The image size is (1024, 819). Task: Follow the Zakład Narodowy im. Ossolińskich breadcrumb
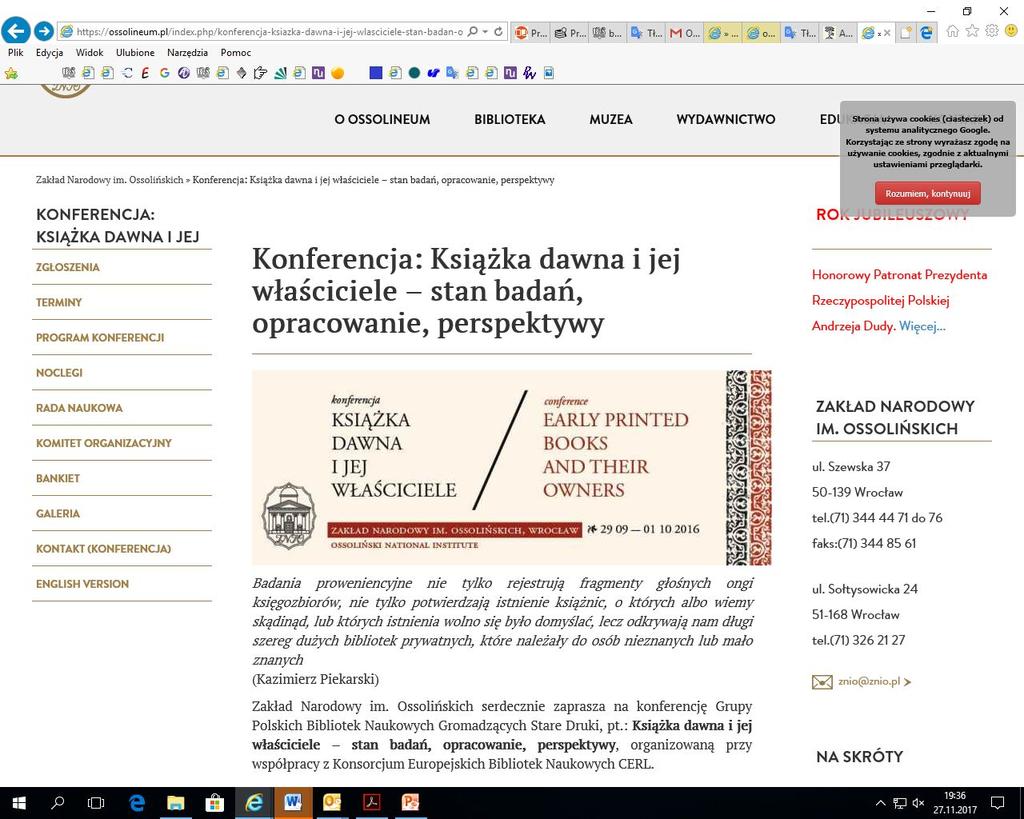110,180
